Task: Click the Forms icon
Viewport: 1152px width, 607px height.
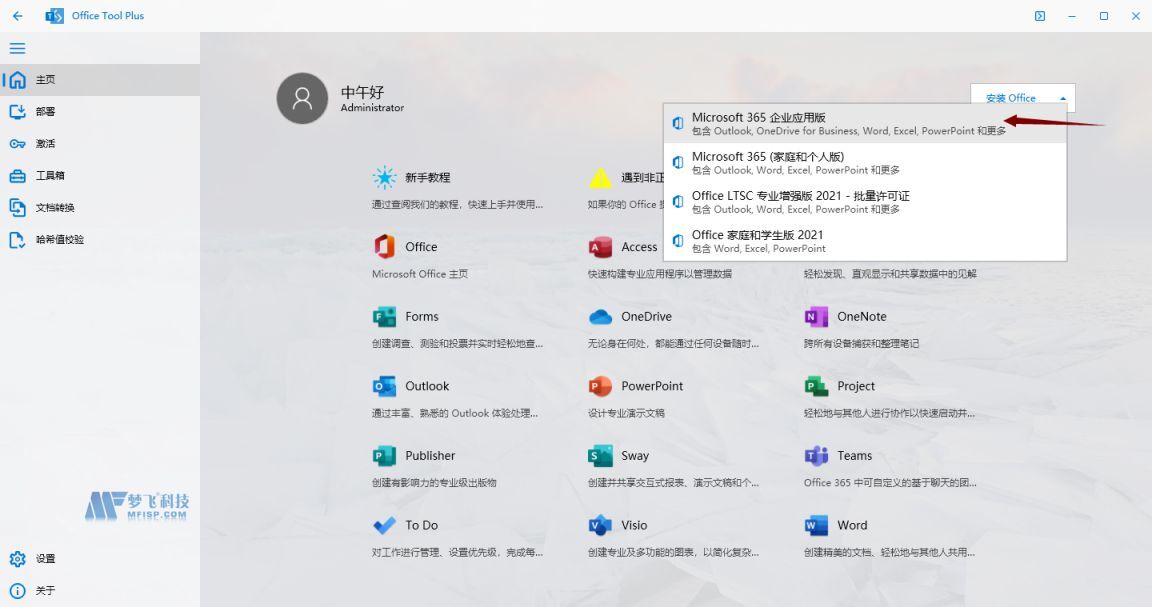Action: coord(384,316)
